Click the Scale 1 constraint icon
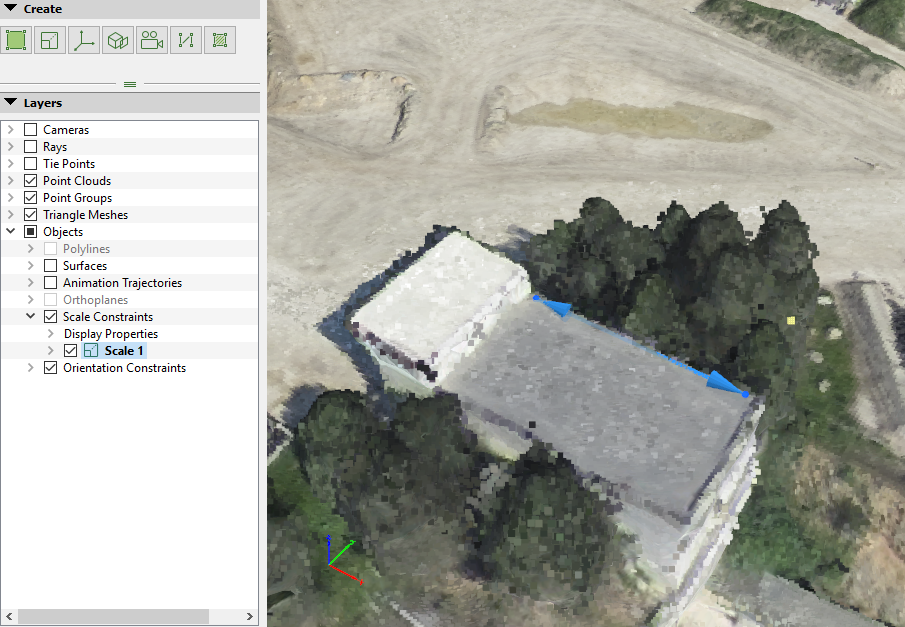905x627 pixels. (x=91, y=351)
